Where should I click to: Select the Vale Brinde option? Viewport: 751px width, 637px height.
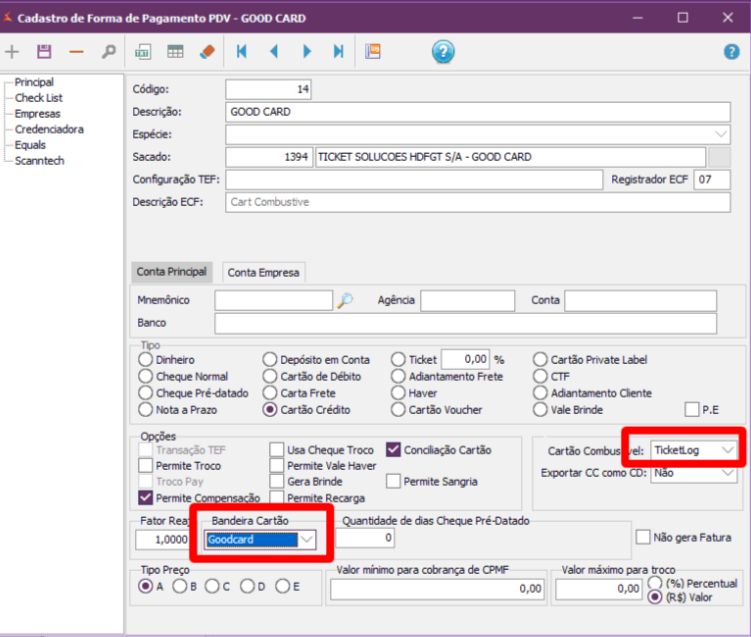[540, 410]
